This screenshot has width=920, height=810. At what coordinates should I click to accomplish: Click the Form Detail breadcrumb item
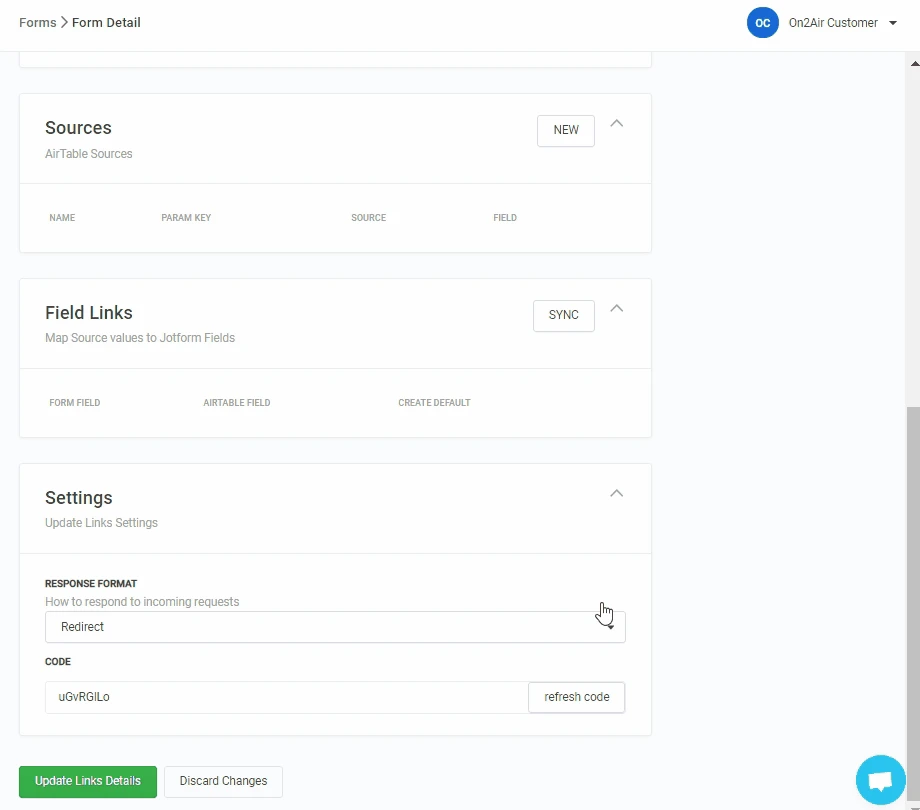tap(106, 22)
